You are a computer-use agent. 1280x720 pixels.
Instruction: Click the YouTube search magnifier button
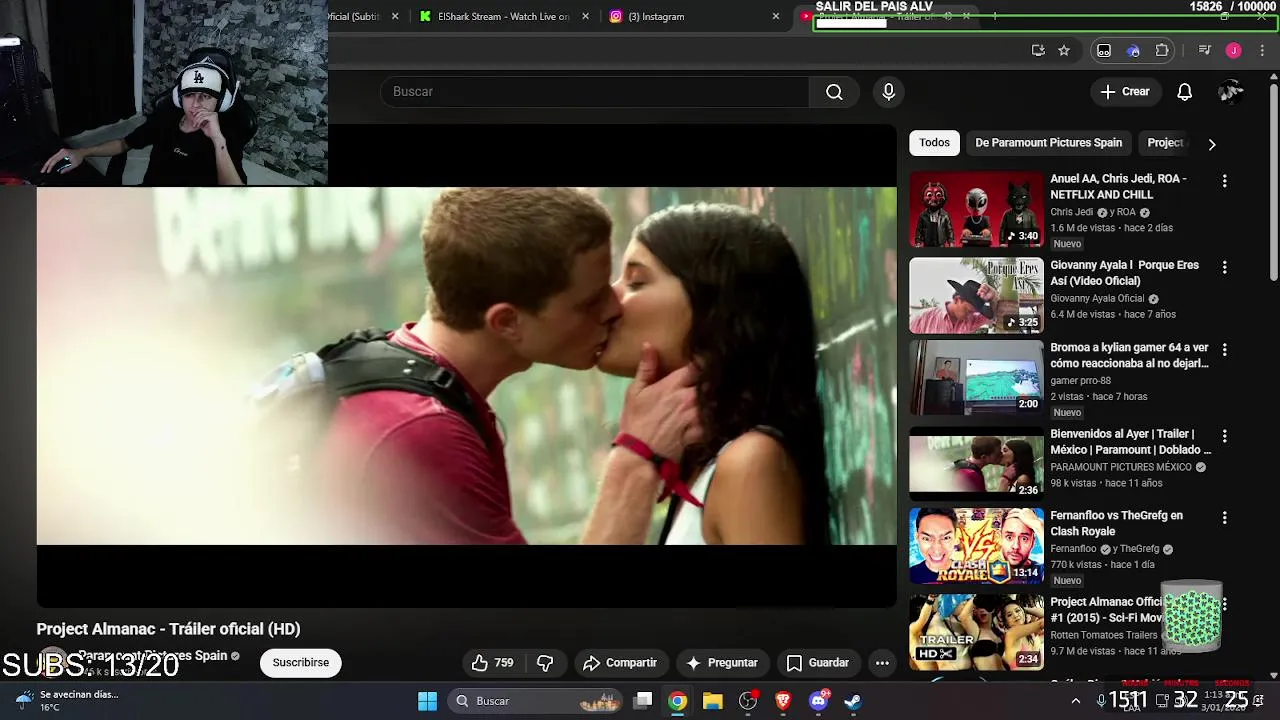point(834,92)
